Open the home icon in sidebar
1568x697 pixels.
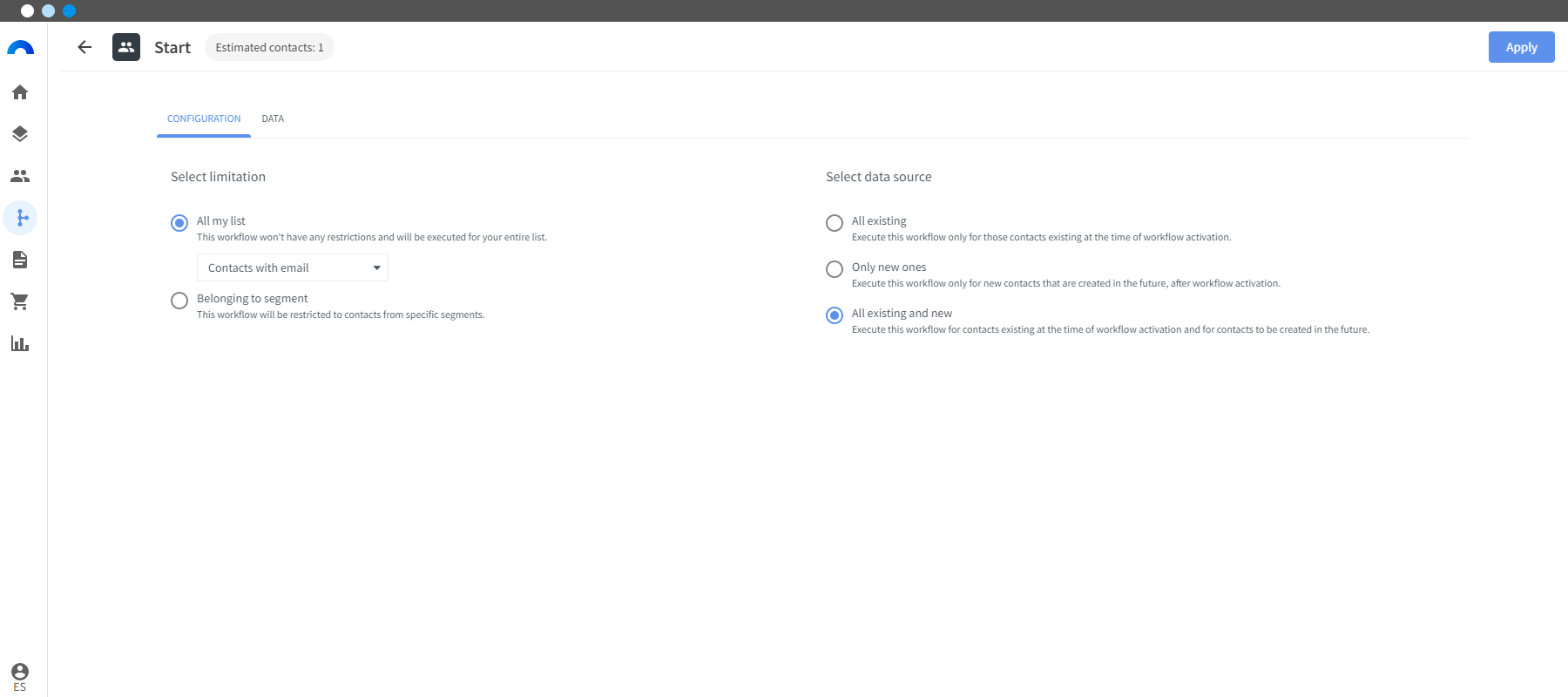point(20,92)
